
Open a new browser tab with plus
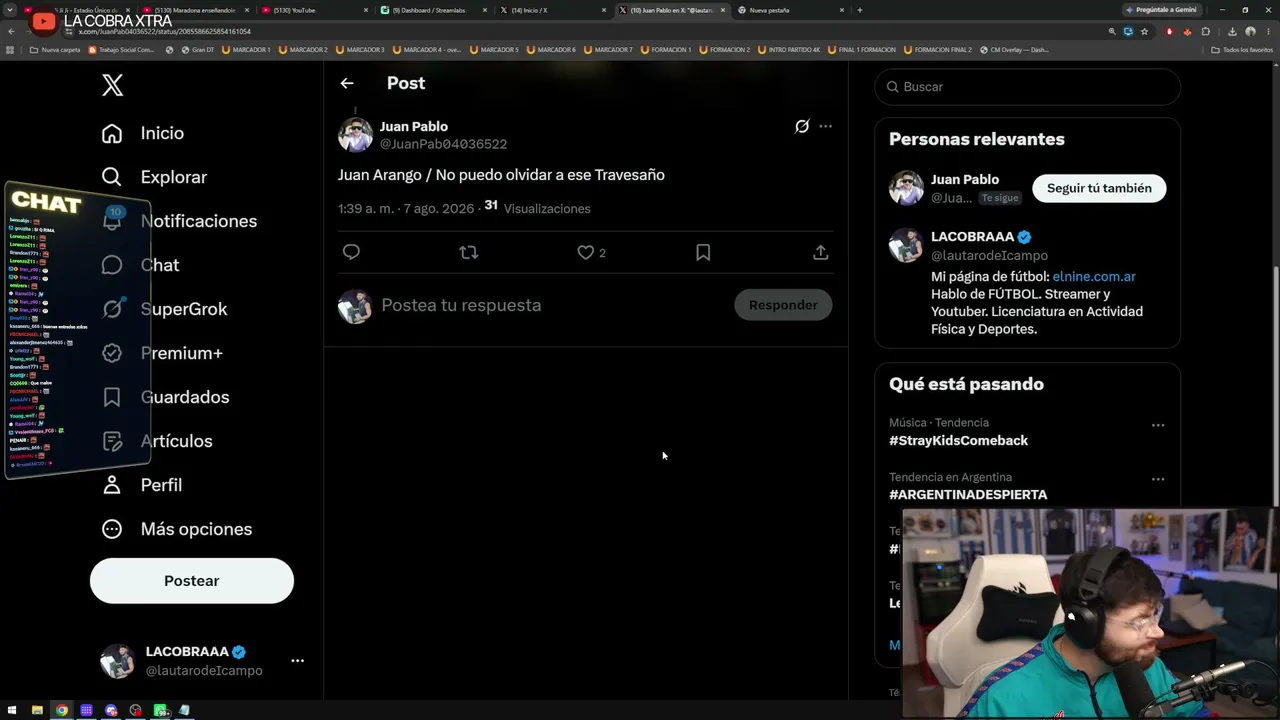coord(860,10)
